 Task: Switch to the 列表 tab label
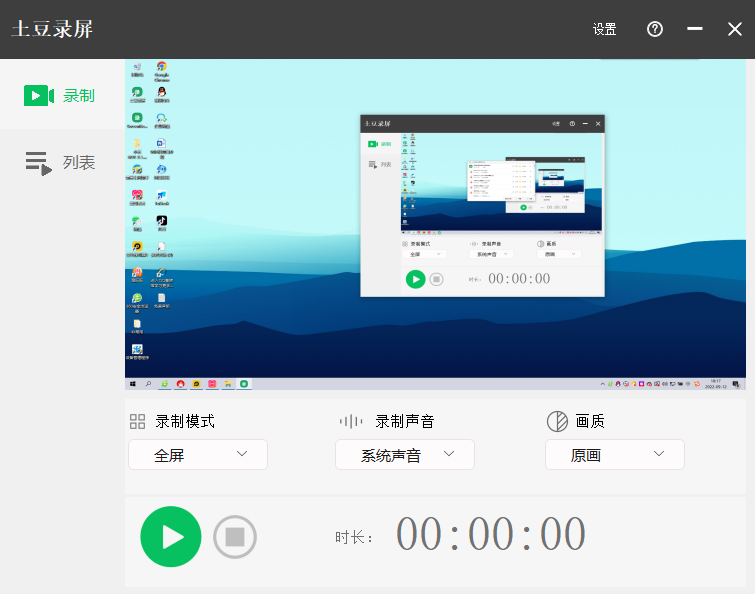pos(79,163)
